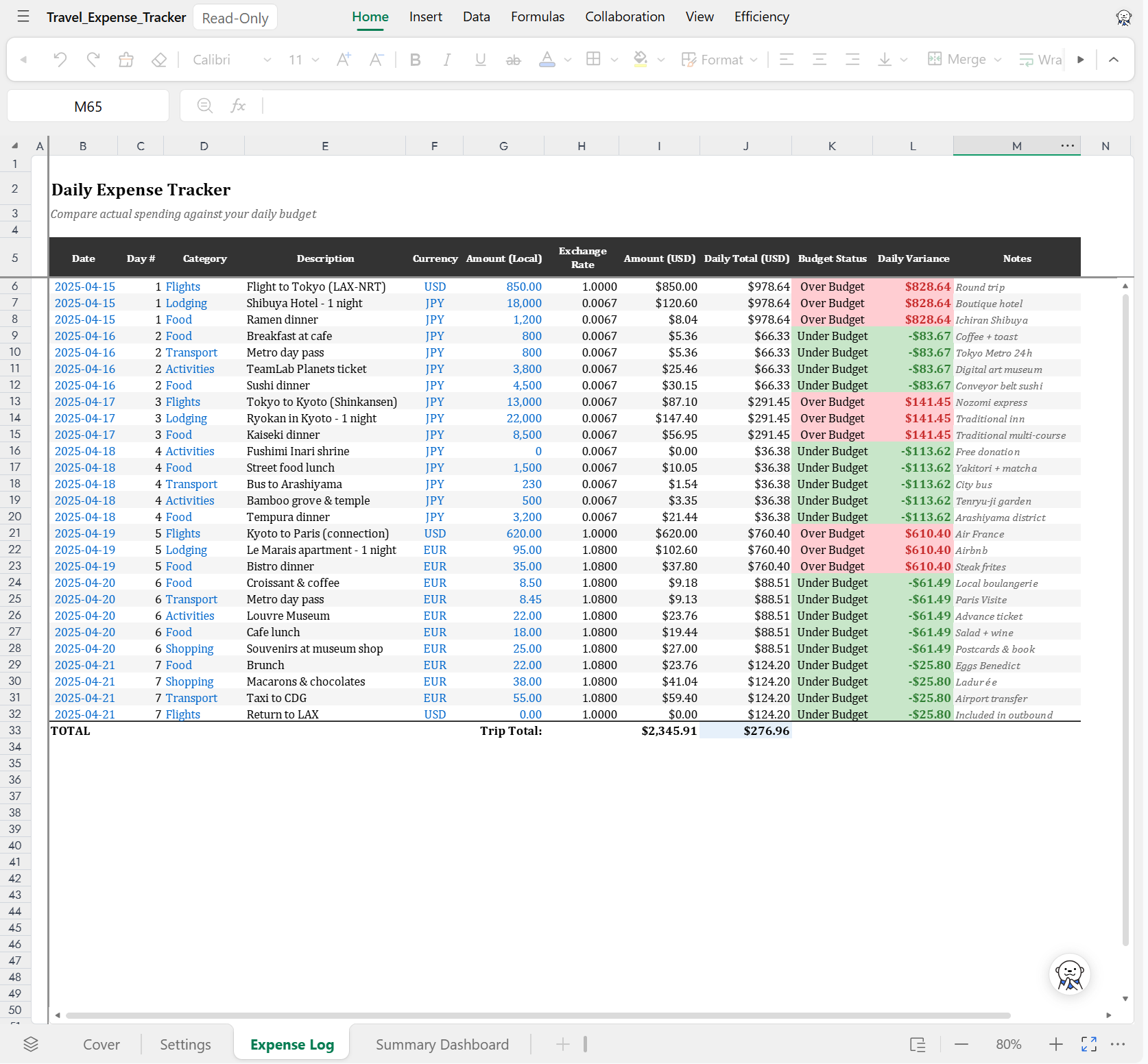This screenshot has height=1064, width=1148.
Task: Click the vertical align bottom icon
Action: click(885, 60)
